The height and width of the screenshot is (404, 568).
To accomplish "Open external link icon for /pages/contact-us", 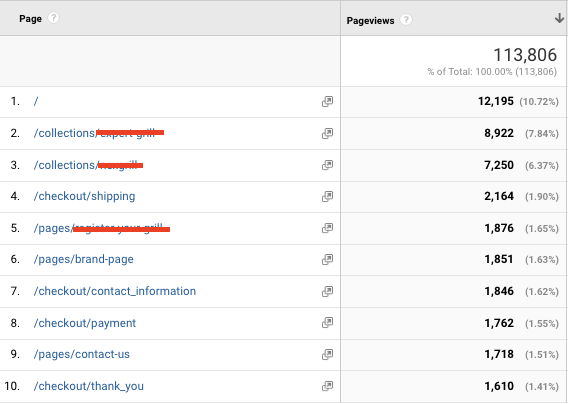I will pos(327,354).
